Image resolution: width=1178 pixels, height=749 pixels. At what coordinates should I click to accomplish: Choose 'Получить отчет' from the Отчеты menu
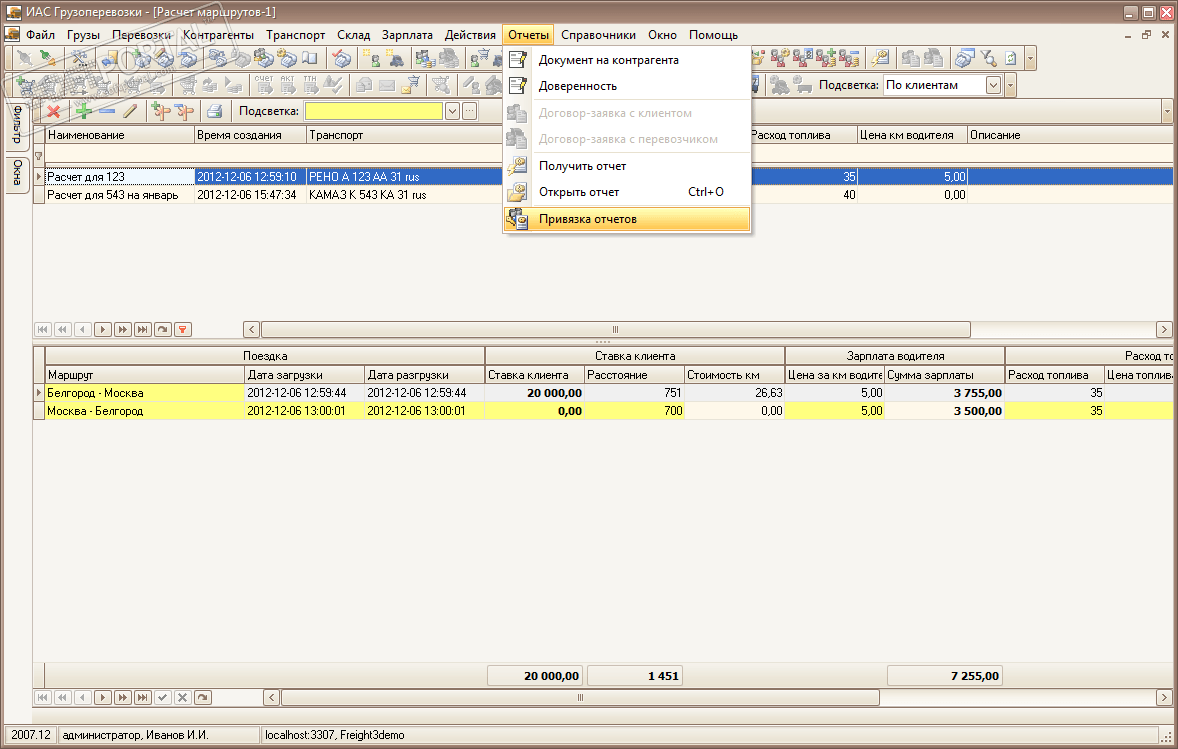(x=582, y=166)
